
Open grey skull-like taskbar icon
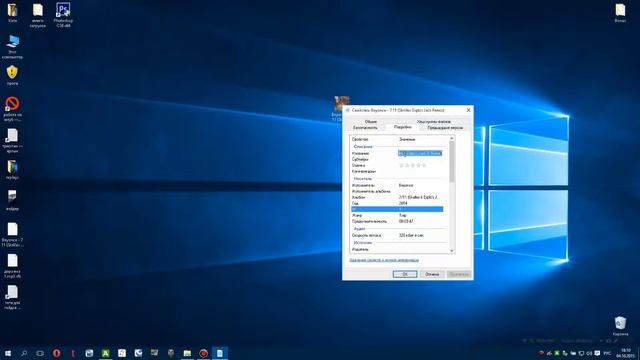pyautogui.click(x=171, y=353)
